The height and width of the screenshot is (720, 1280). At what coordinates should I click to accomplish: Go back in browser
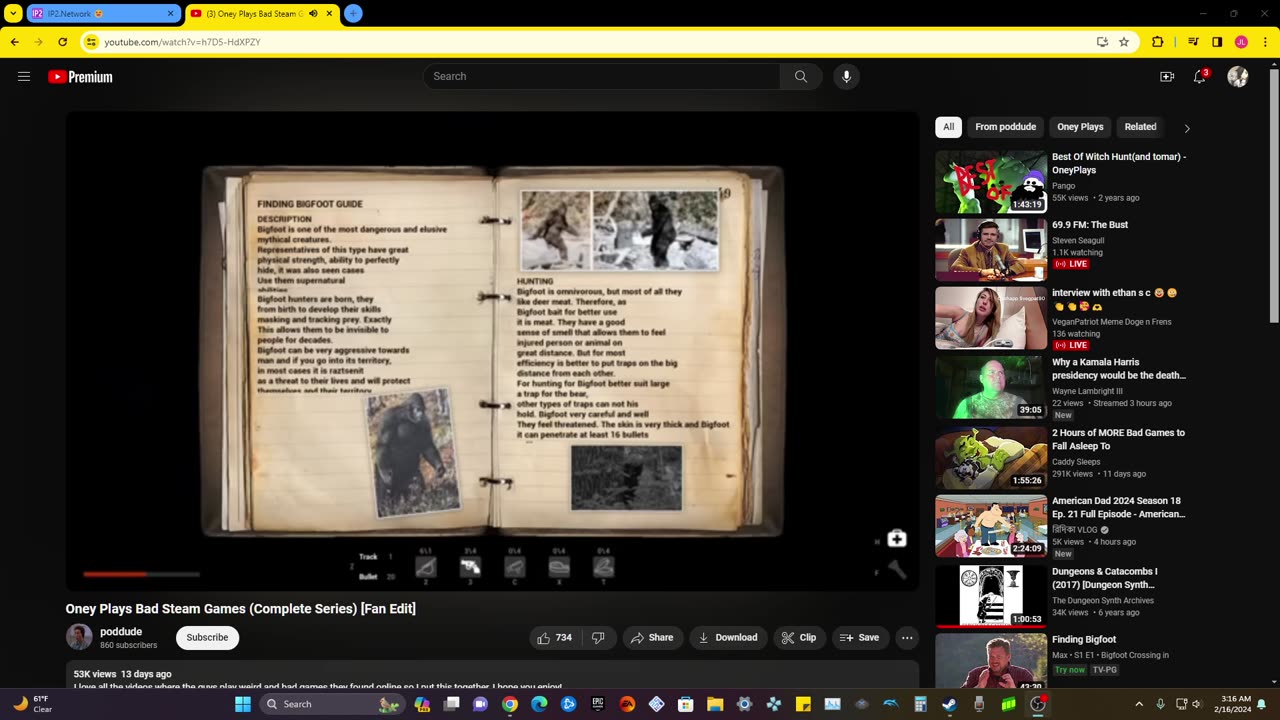click(14, 42)
